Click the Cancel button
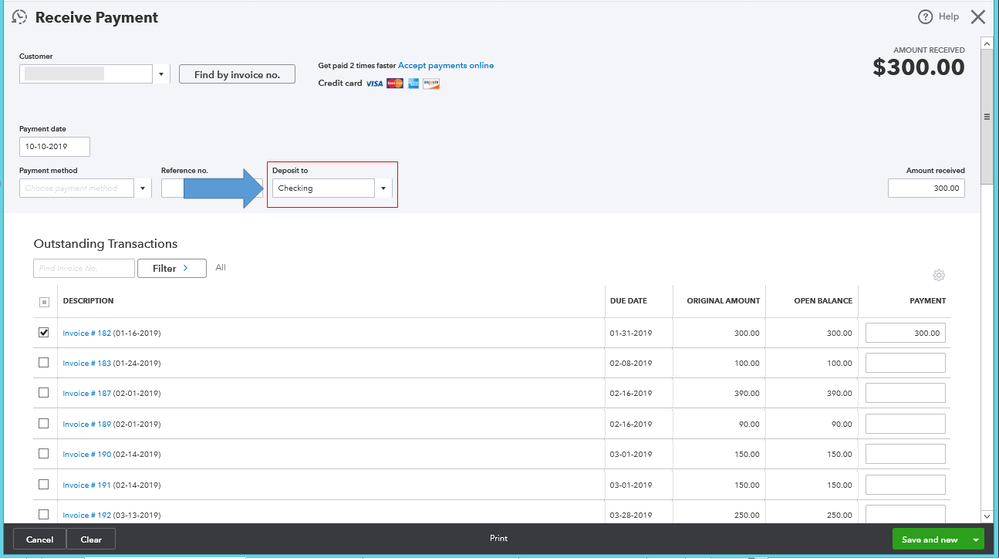The height and width of the screenshot is (559, 999). pos(40,539)
